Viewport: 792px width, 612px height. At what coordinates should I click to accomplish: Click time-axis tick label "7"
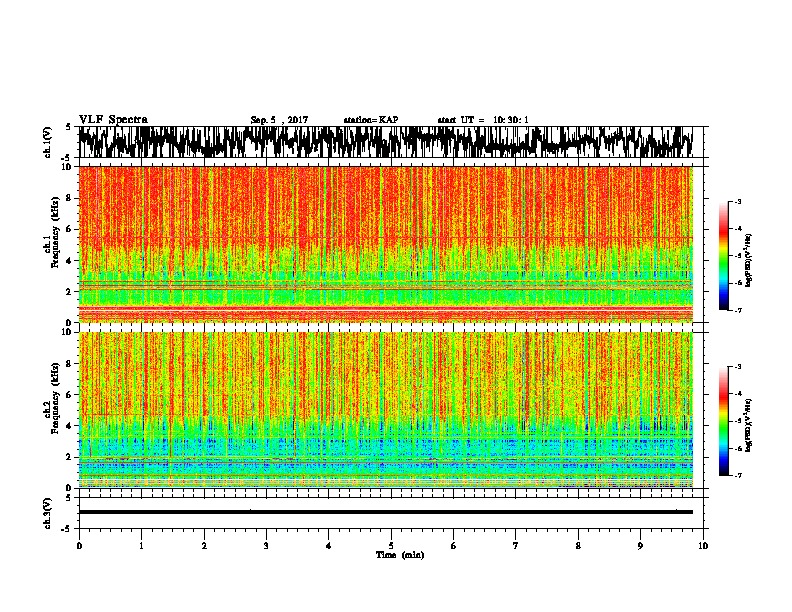pos(516,546)
